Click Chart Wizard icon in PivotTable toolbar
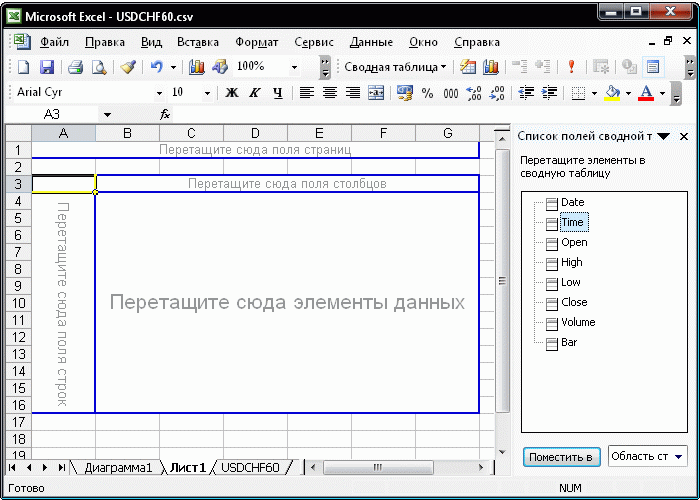 point(491,67)
